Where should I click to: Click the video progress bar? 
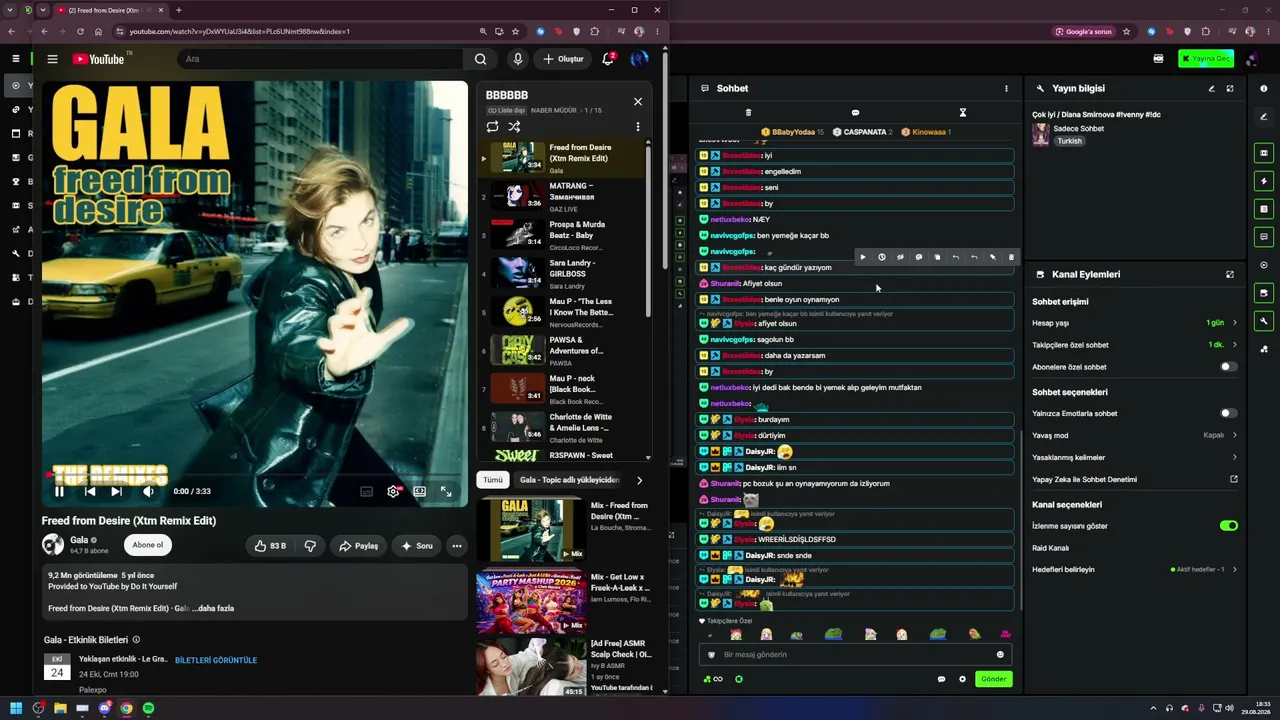click(255, 474)
